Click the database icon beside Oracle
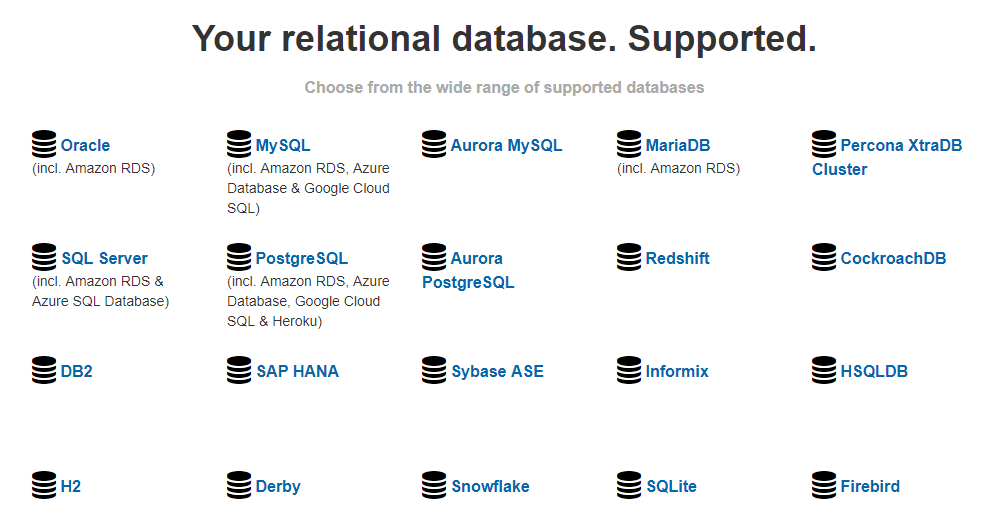The width and height of the screenshot is (988, 528). pyautogui.click(x=44, y=145)
